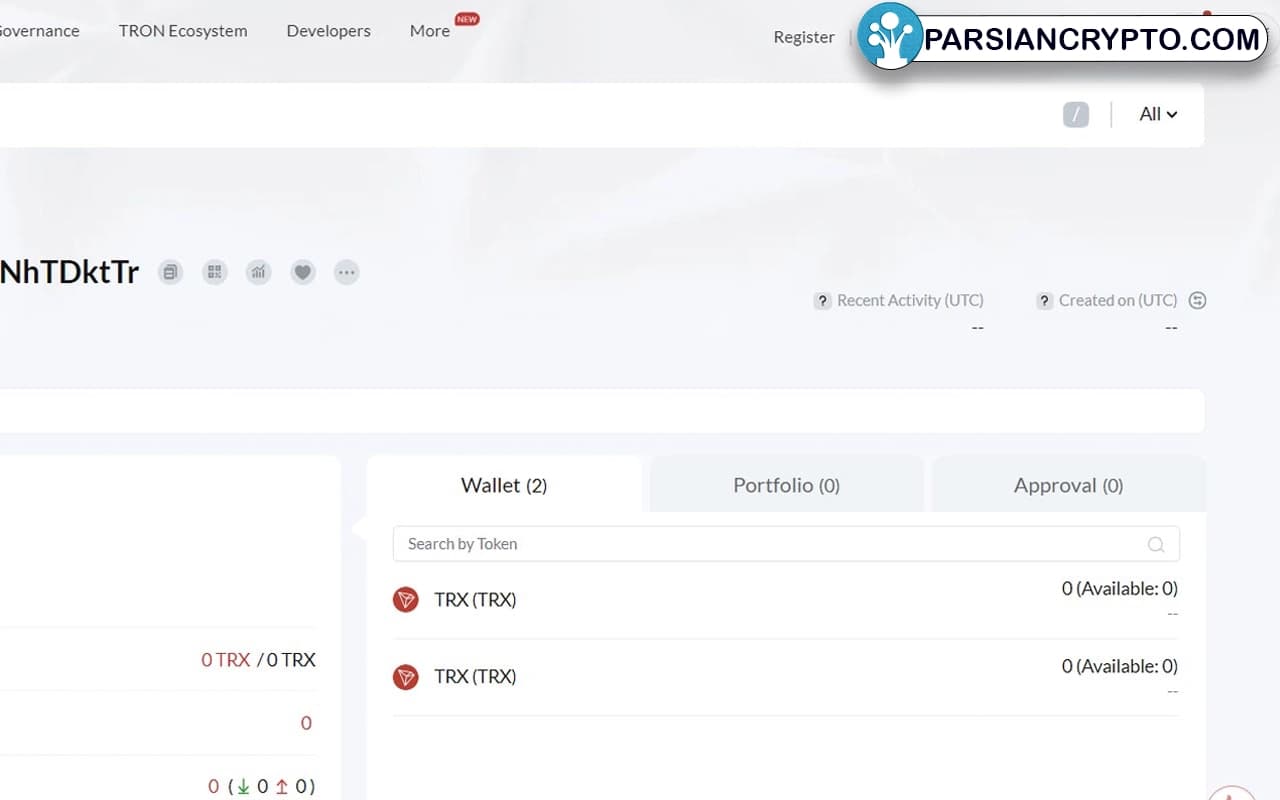Open the three-dots more options icon
The width and height of the screenshot is (1280, 800).
347,272
